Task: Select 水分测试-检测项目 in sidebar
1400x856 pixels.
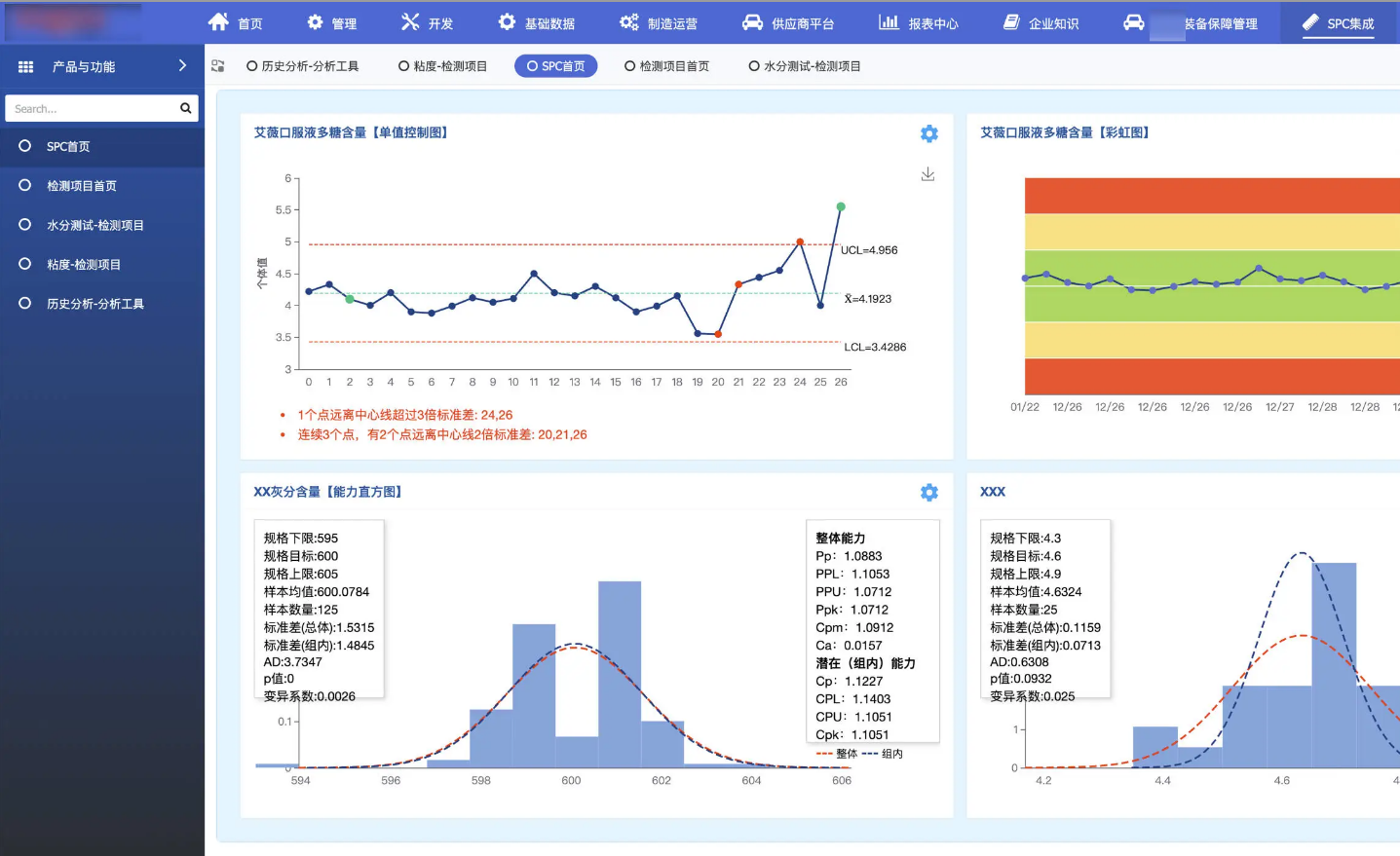Action: pos(95,225)
